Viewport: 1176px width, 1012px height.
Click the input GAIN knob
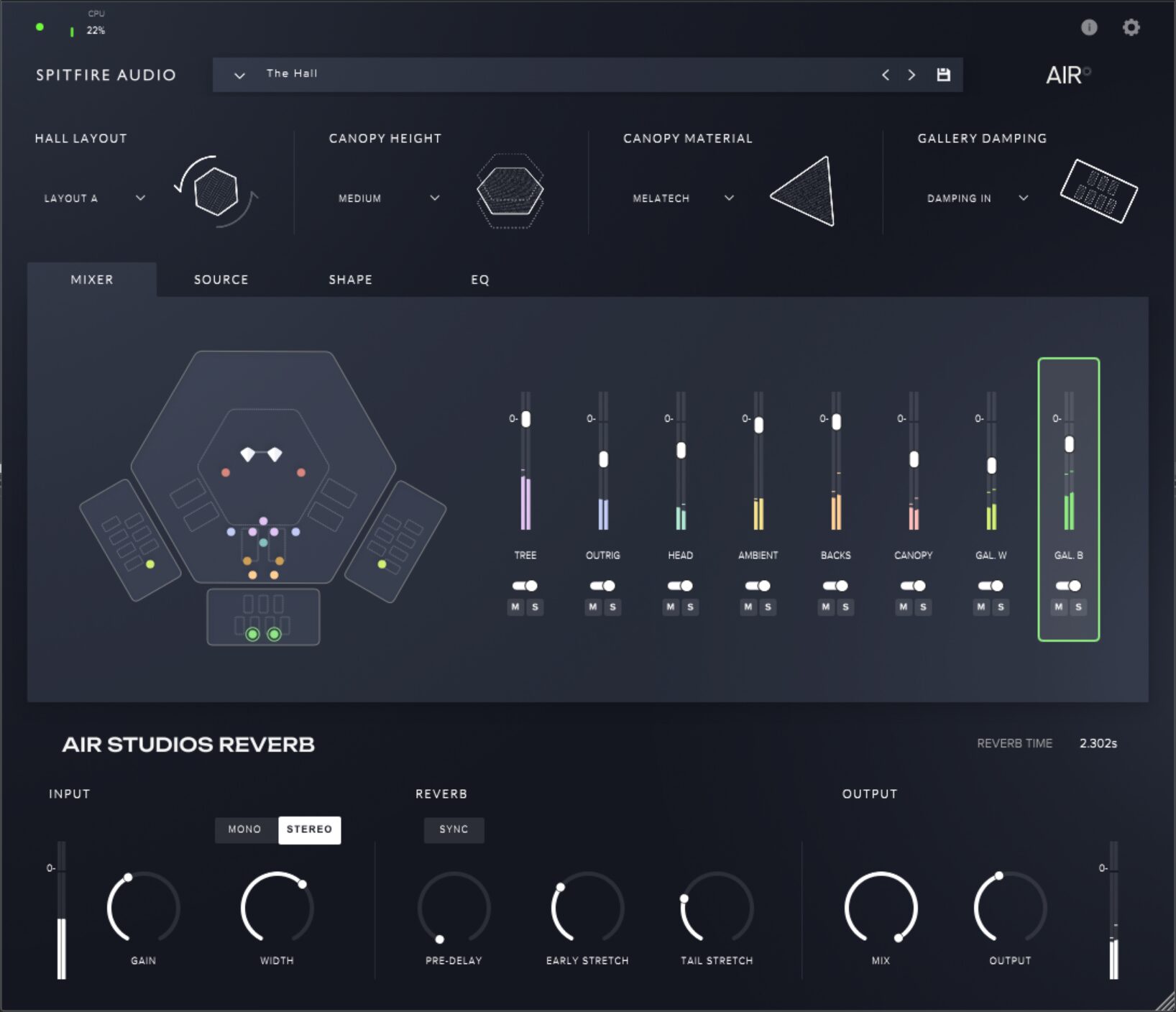(x=143, y=908)
